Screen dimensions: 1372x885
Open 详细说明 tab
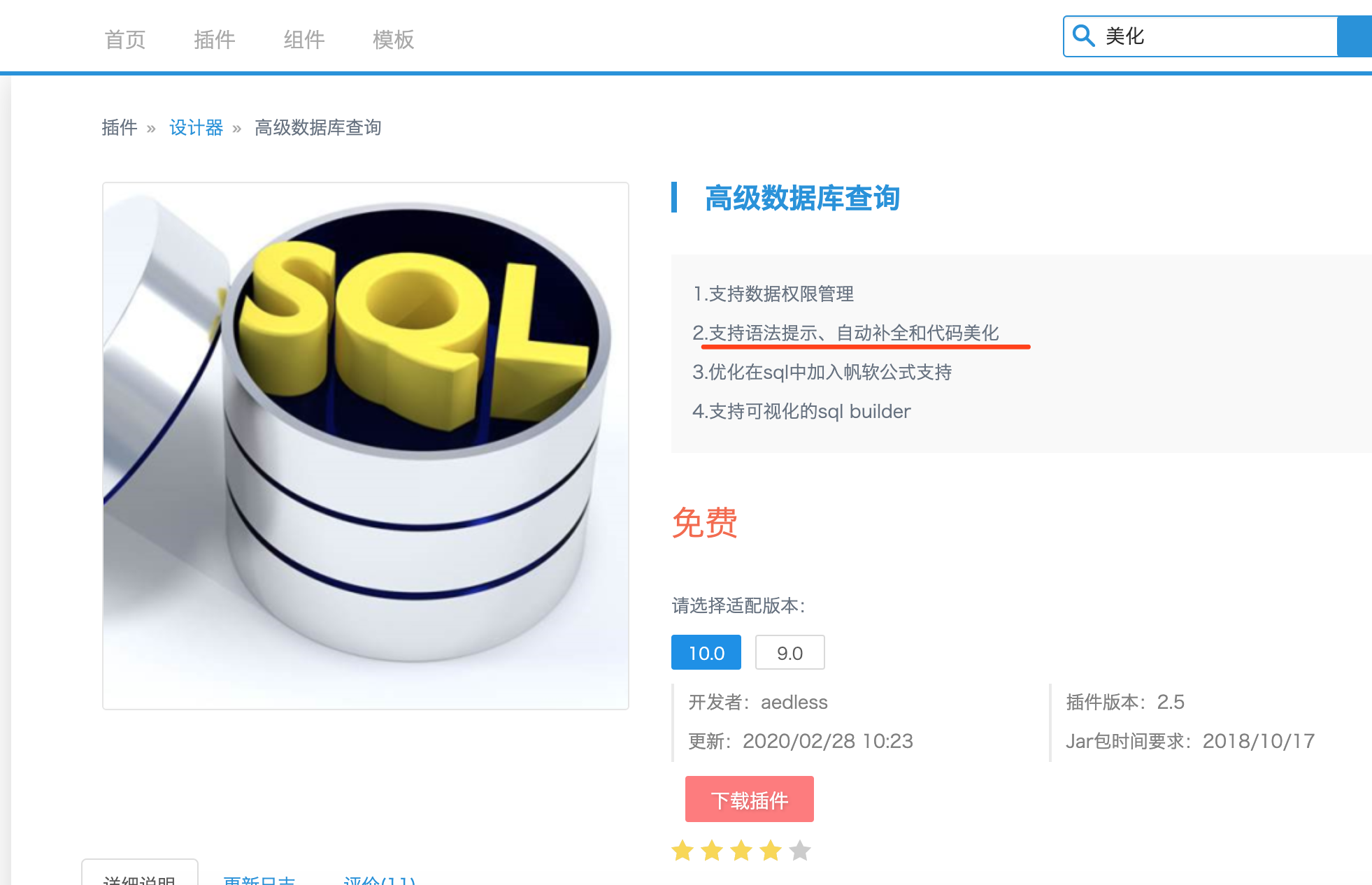(x=140, y=878)
